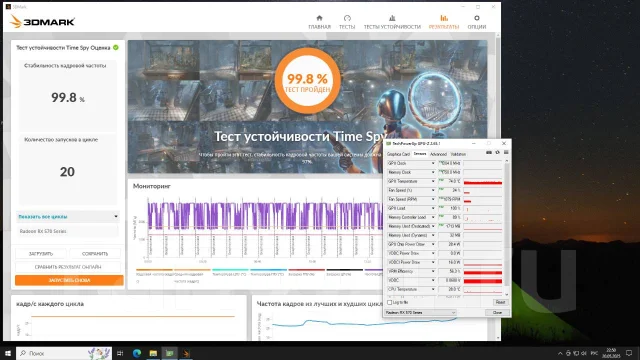Image resolution: width=640 pixels, height=360 pixels.
Task: Open GPU-Z hamburger menu icon
Action: click(506, 152)
